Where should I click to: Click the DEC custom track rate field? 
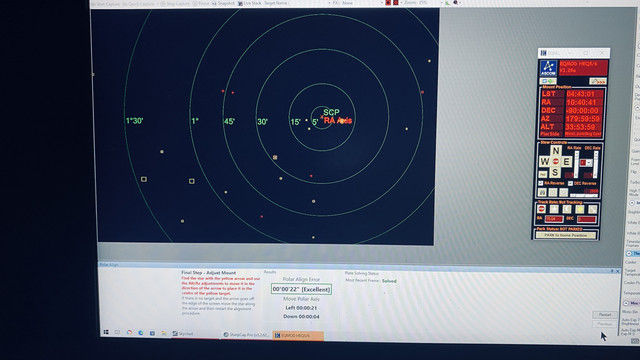tap(587, 219)
